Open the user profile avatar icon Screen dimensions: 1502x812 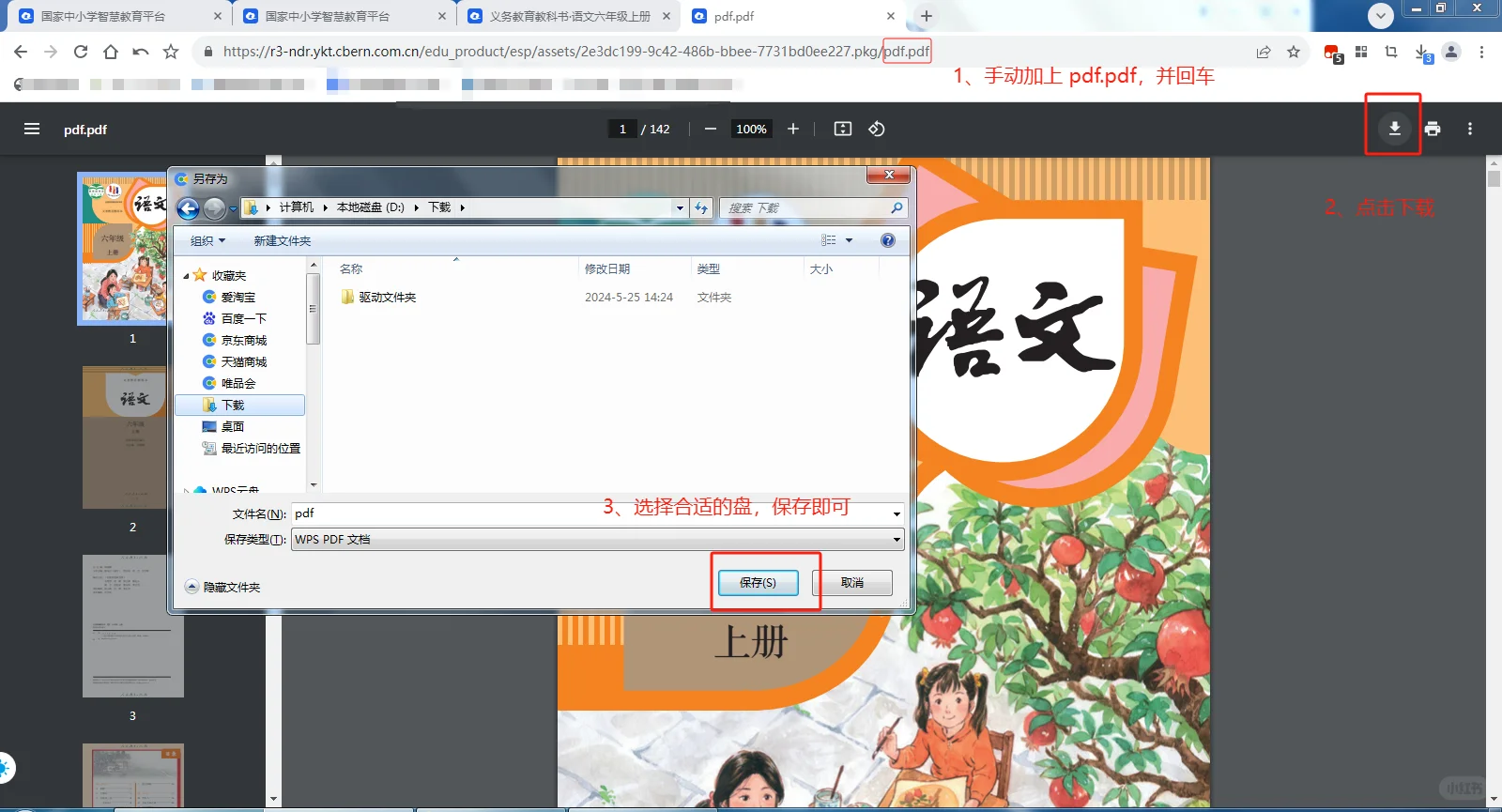point(1451,52)
